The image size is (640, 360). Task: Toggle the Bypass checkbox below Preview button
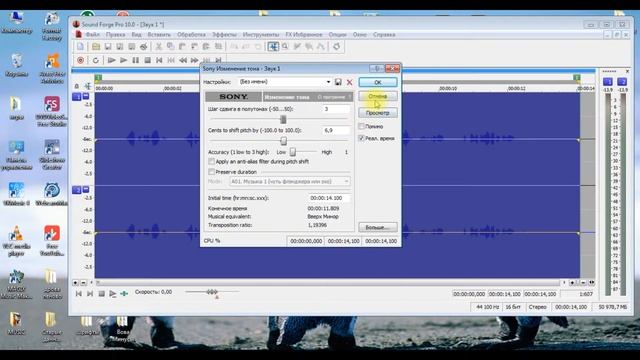(361, 127)
